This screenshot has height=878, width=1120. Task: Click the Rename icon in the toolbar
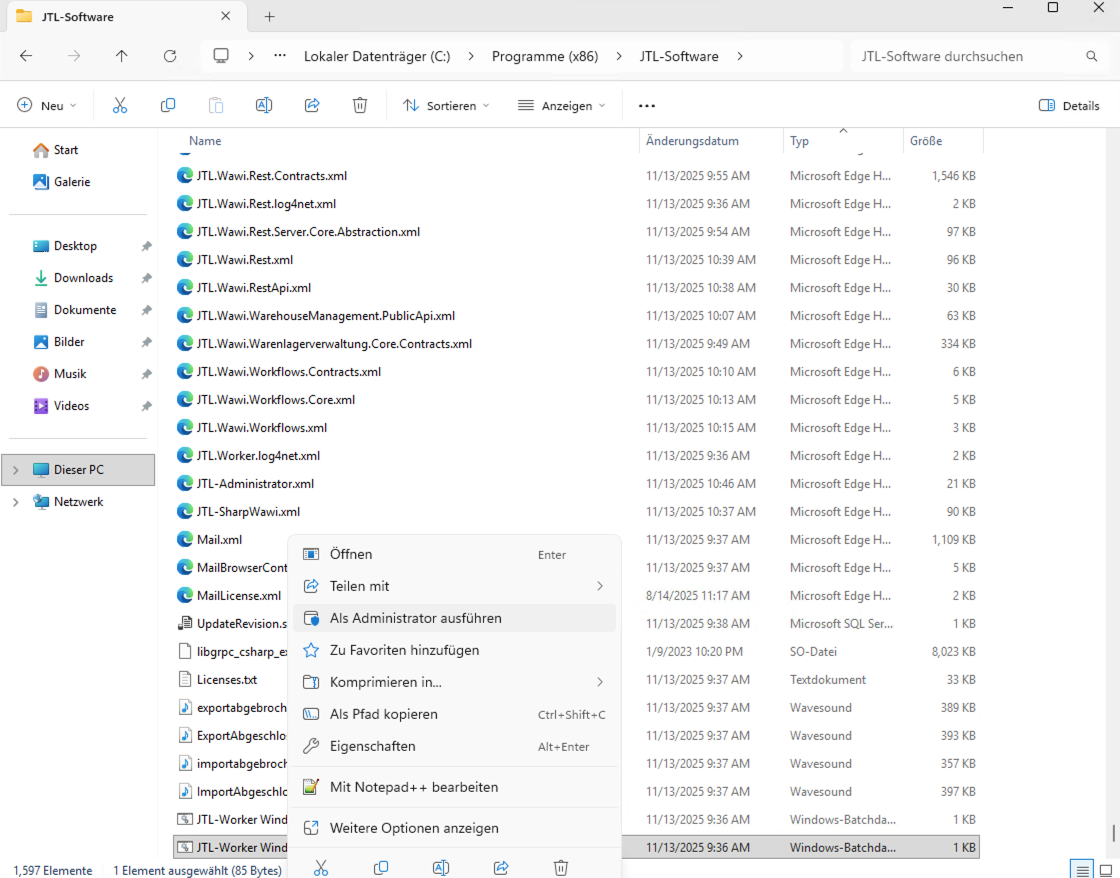[x=264, y=106]
